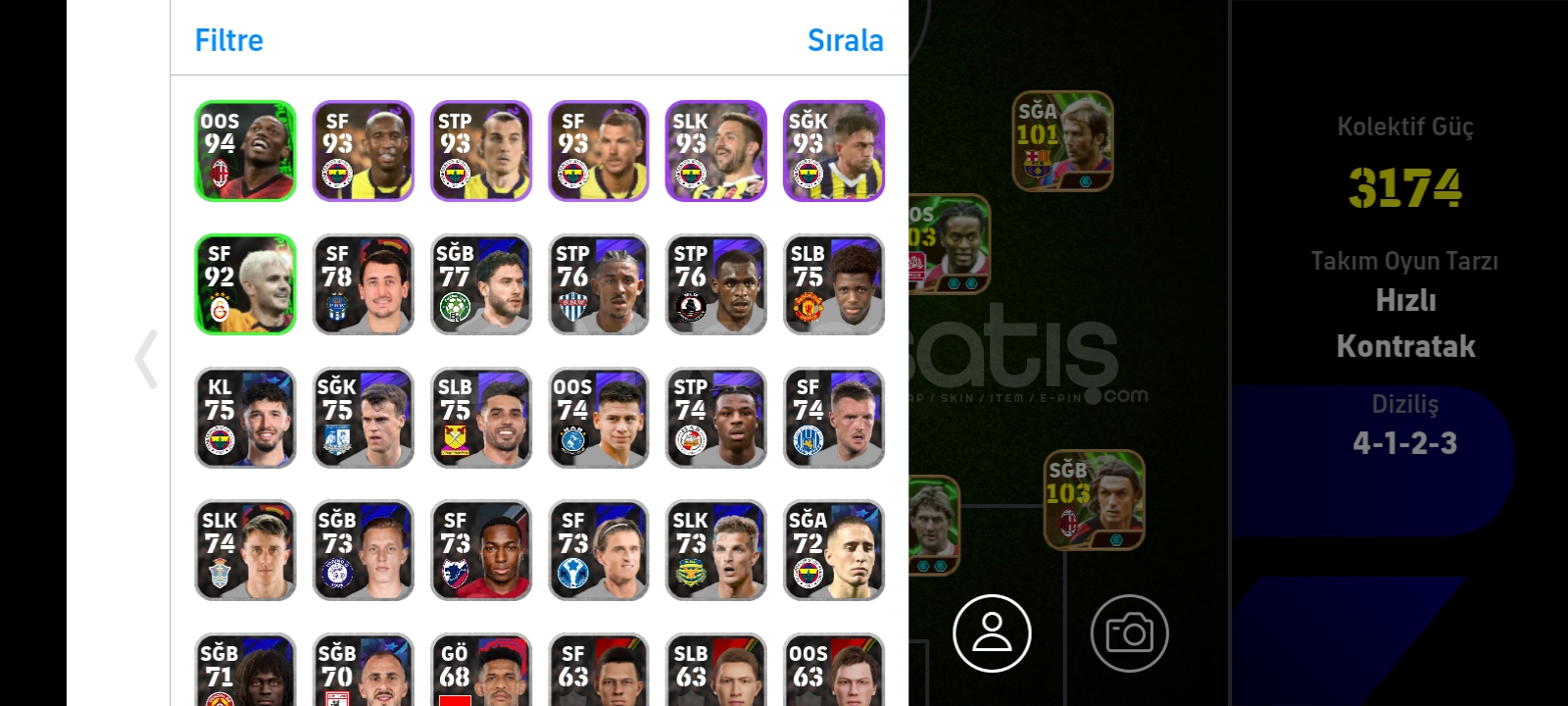Select the OOS 94 AC Milan player card
This screenshot has height=706, width=1568.
coord(245,151)
